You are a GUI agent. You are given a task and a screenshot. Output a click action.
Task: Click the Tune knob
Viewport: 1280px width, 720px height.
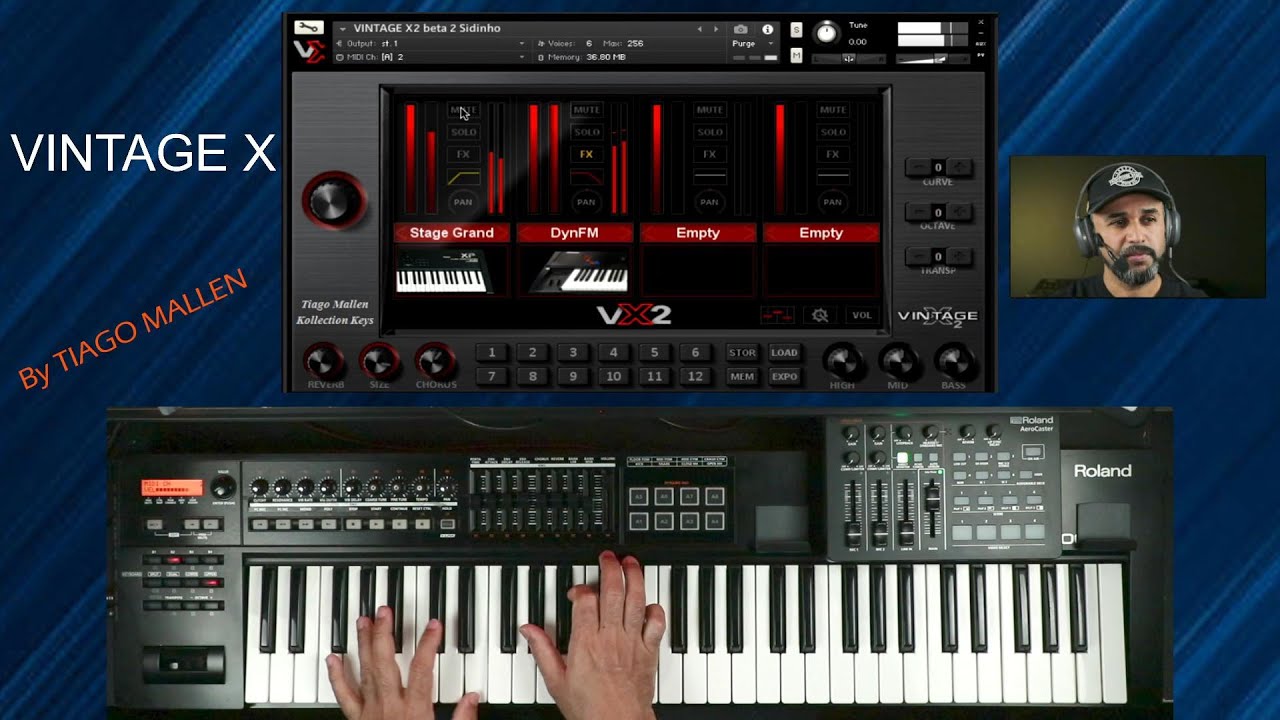coord(826,33)
